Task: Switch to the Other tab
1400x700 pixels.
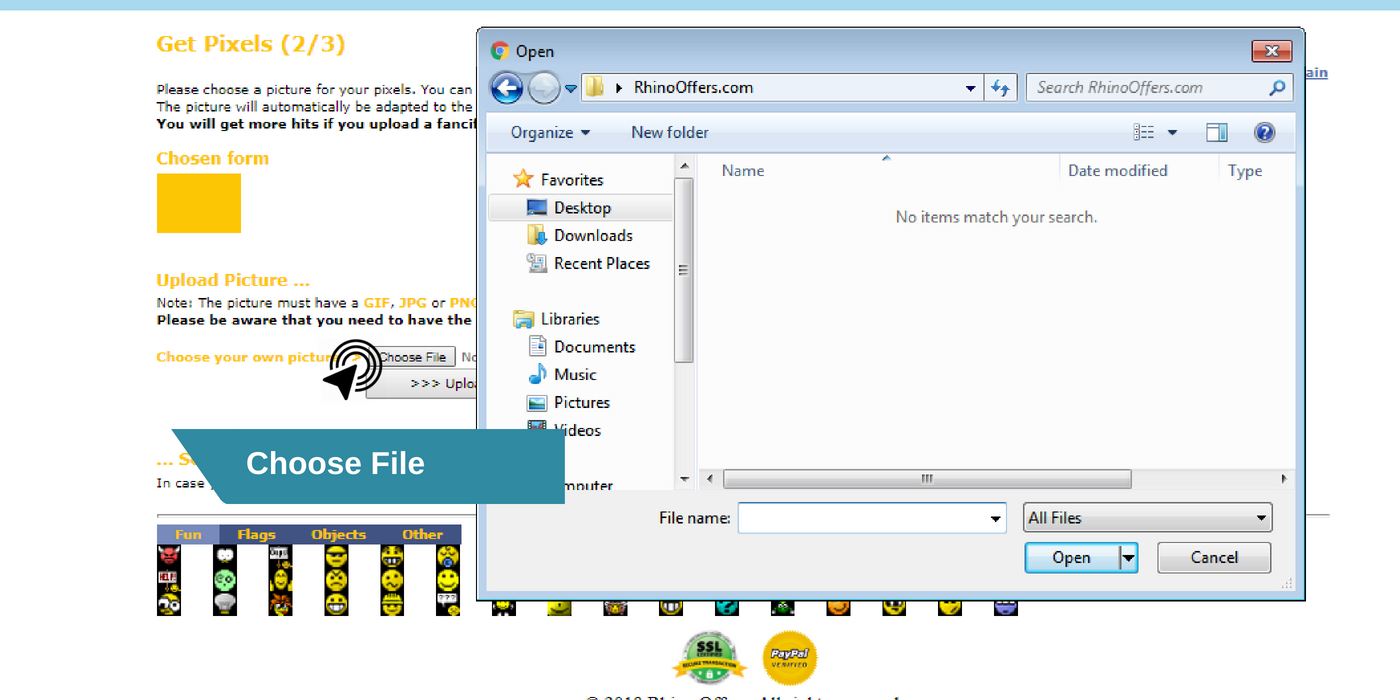Action: click(422, 535)
